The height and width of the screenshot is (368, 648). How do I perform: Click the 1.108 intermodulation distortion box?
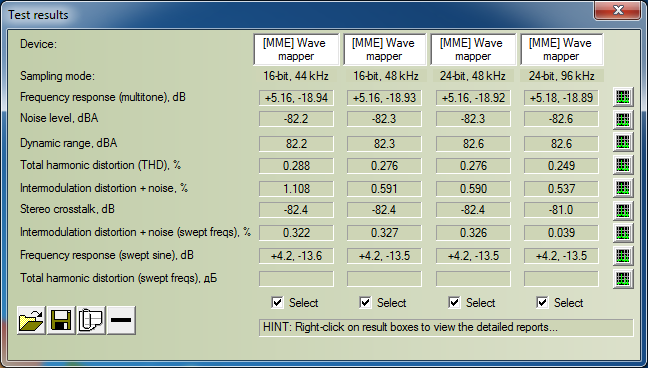click(296, 189)
